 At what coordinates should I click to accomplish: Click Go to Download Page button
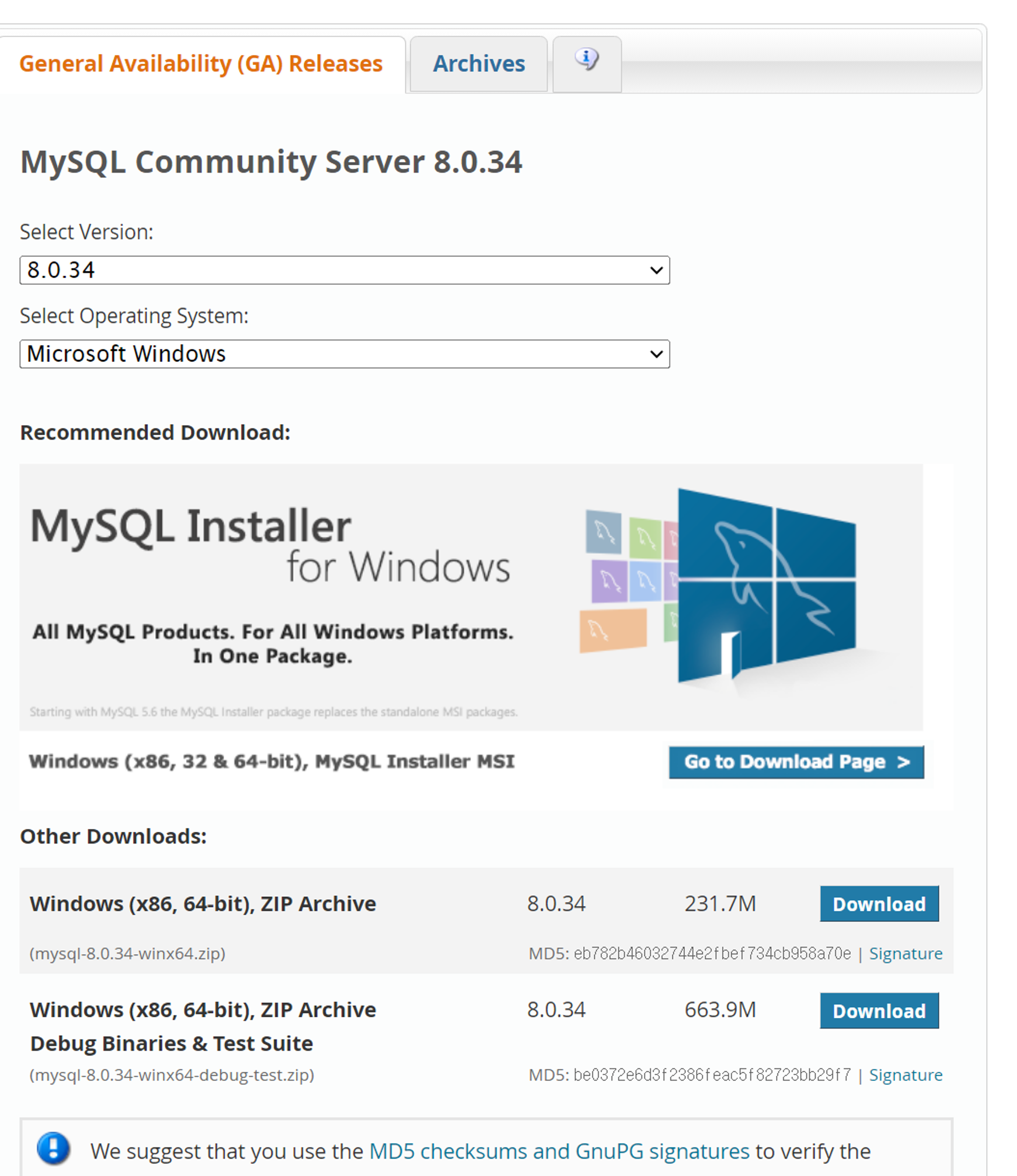pos(796,762)
